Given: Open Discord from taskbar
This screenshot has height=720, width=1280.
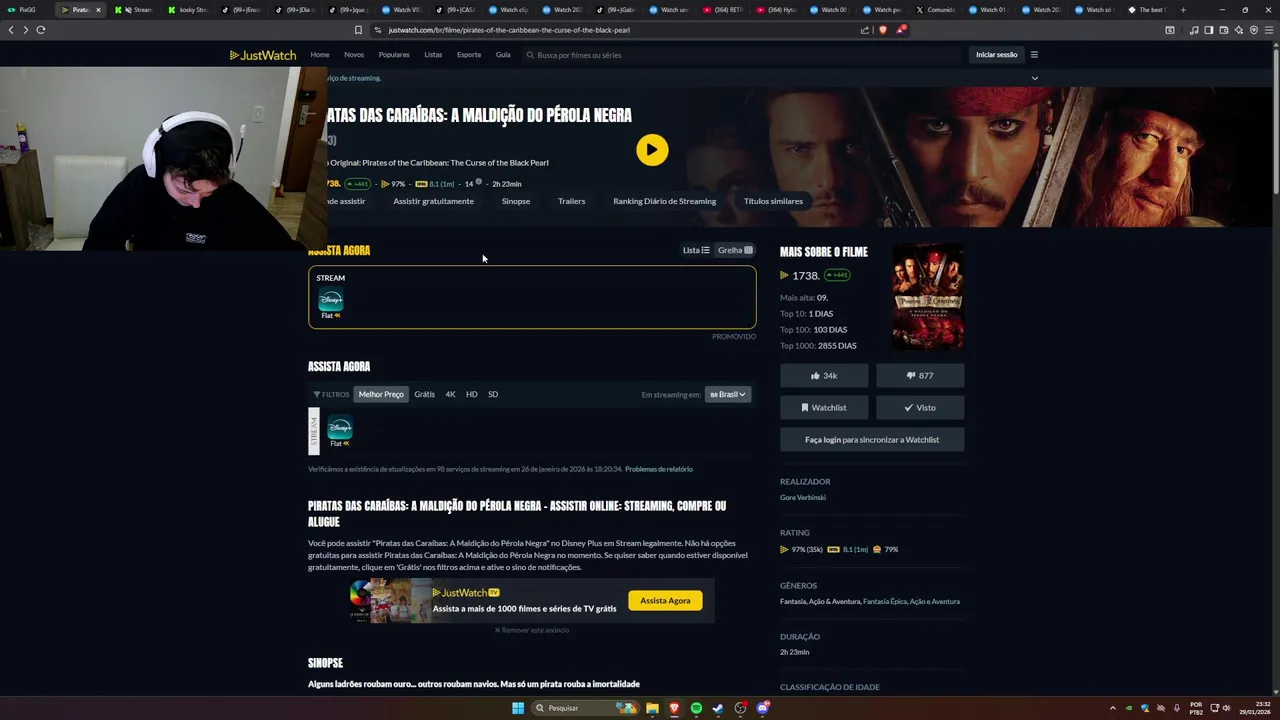Looking at the screenshot, I should (x=763, y=708).
